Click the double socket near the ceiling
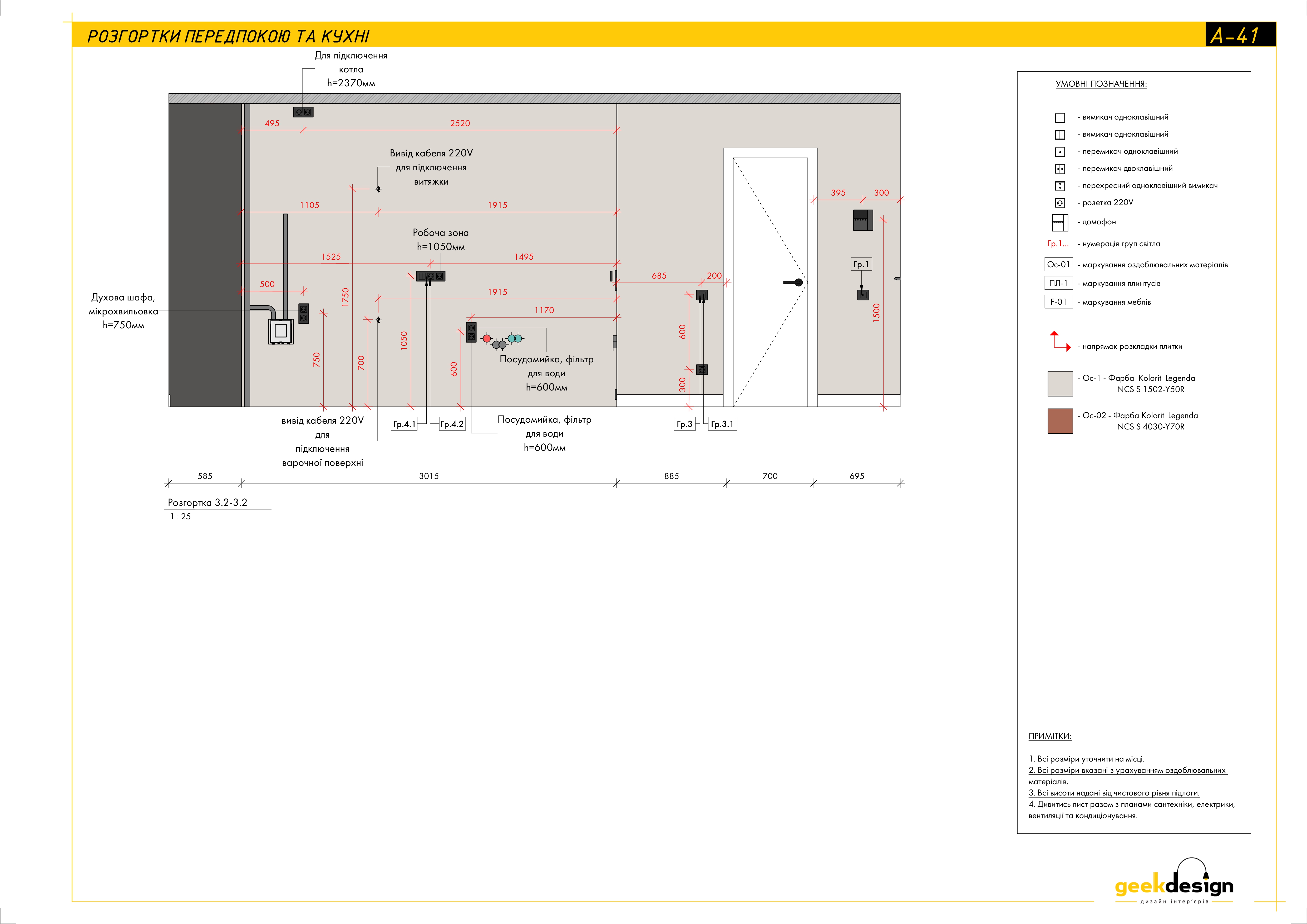 303,112
